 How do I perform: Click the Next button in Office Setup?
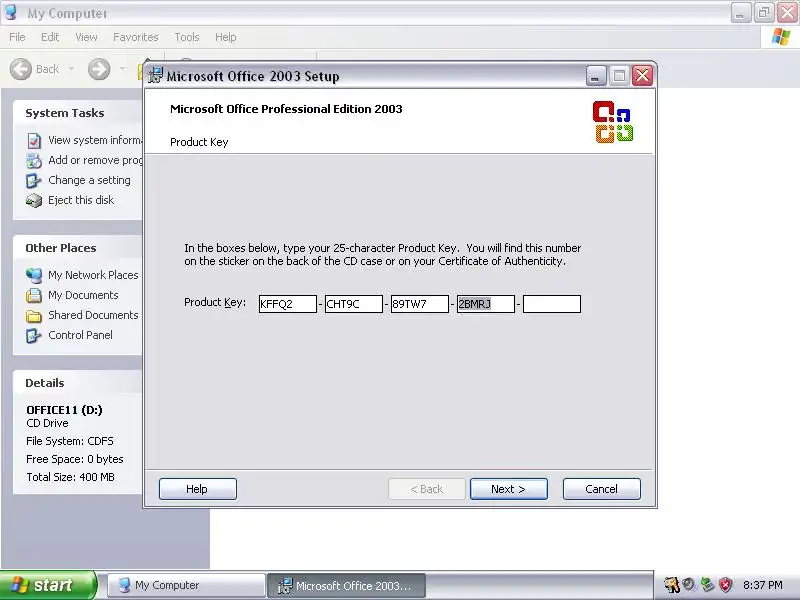click(509, 489)
